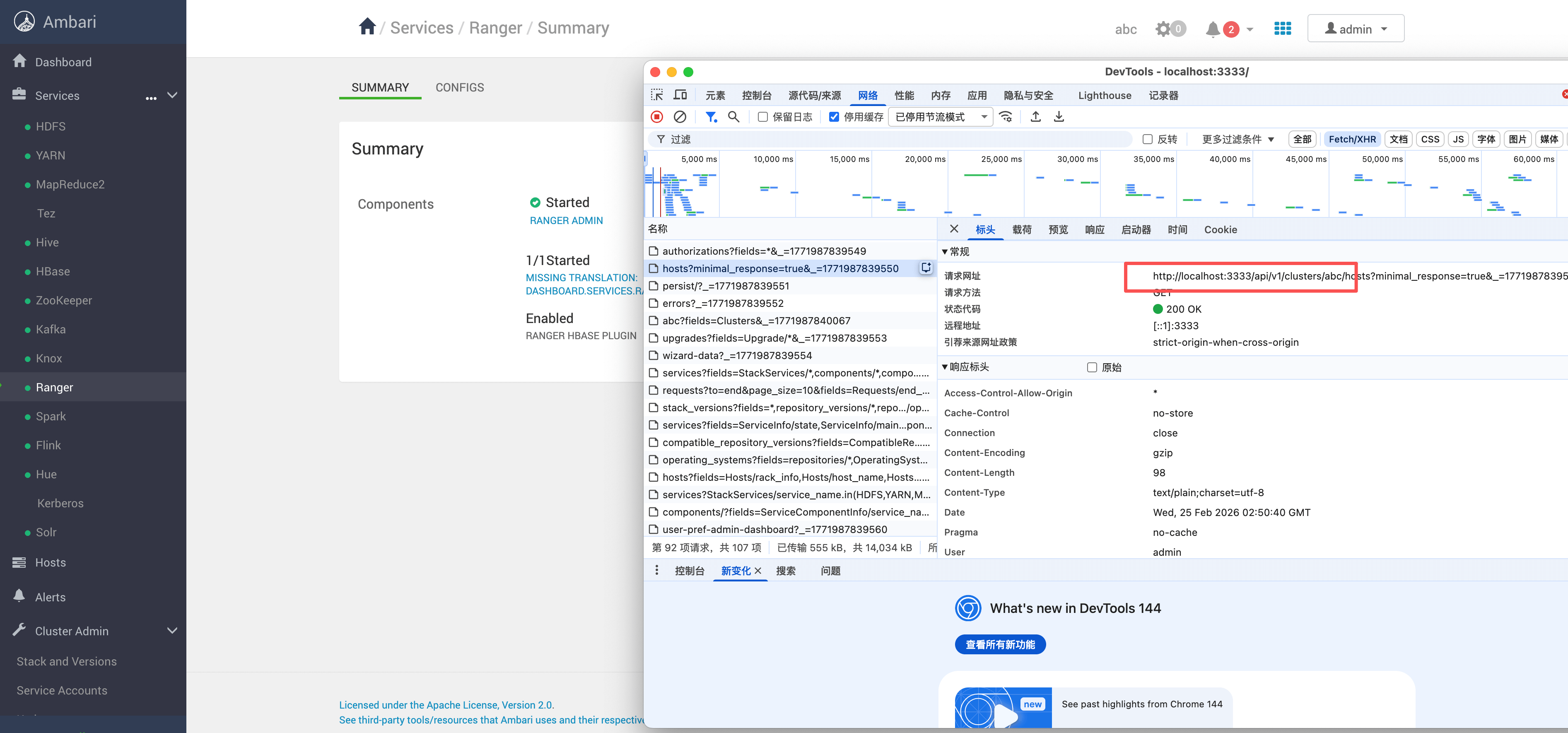
Task: Open the admin user dropdown
Action: point(1356,29)
